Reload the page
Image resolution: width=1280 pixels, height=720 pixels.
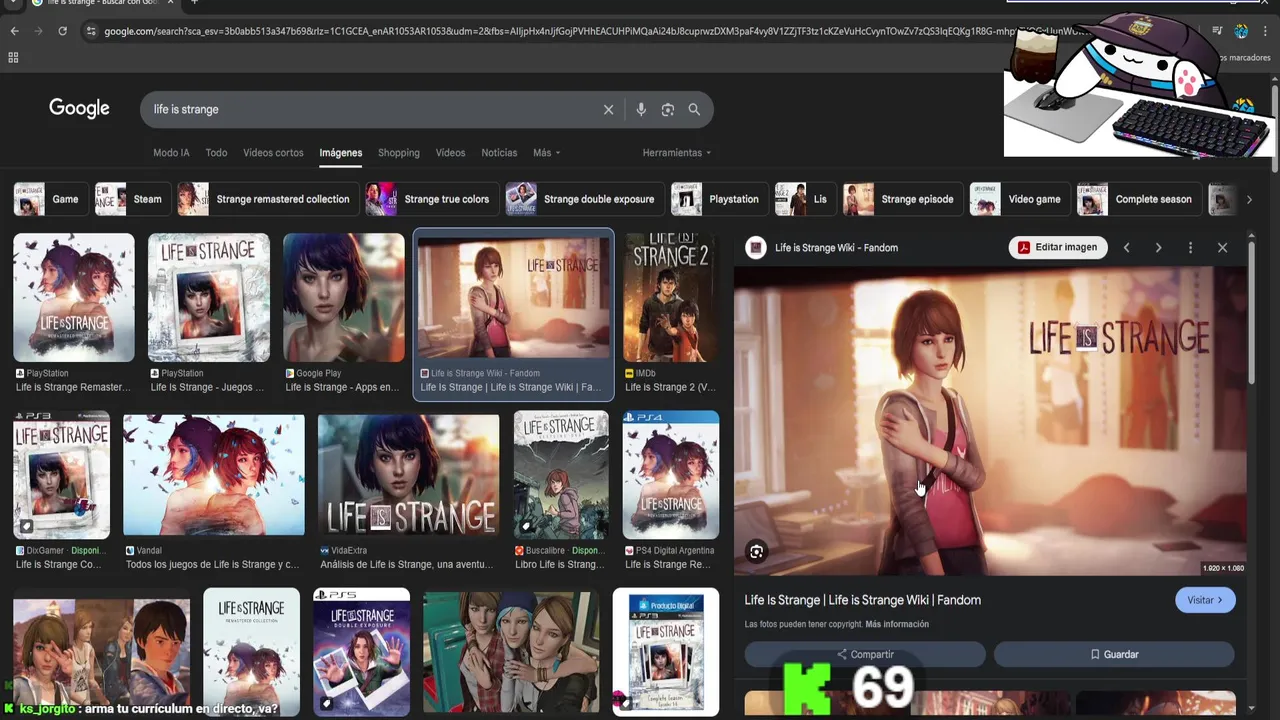pos(62,31)
